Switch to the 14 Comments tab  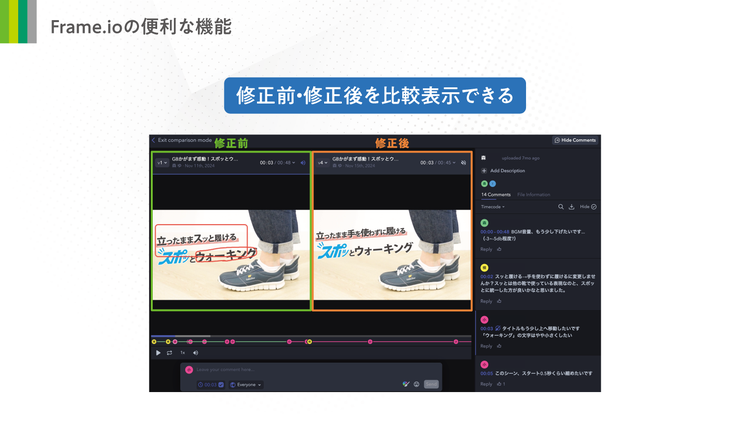[x=496, y=195]
